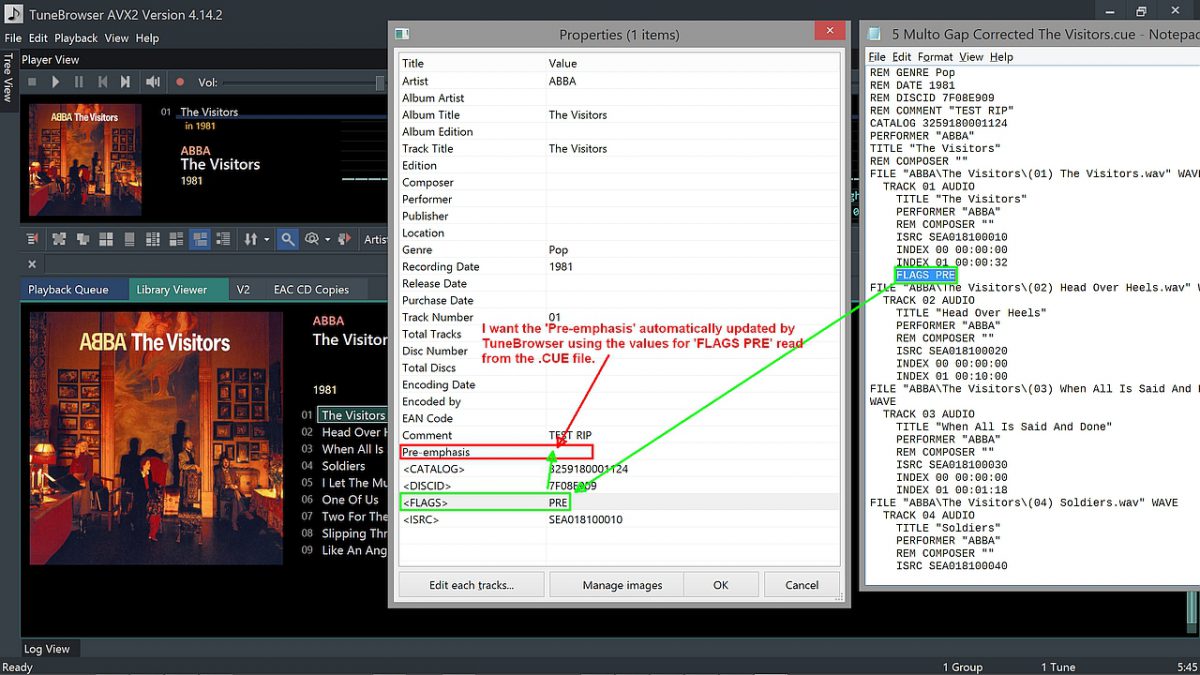Cancel the Properties dialog
Screen dimensions: 1200x675
point(802,585)
